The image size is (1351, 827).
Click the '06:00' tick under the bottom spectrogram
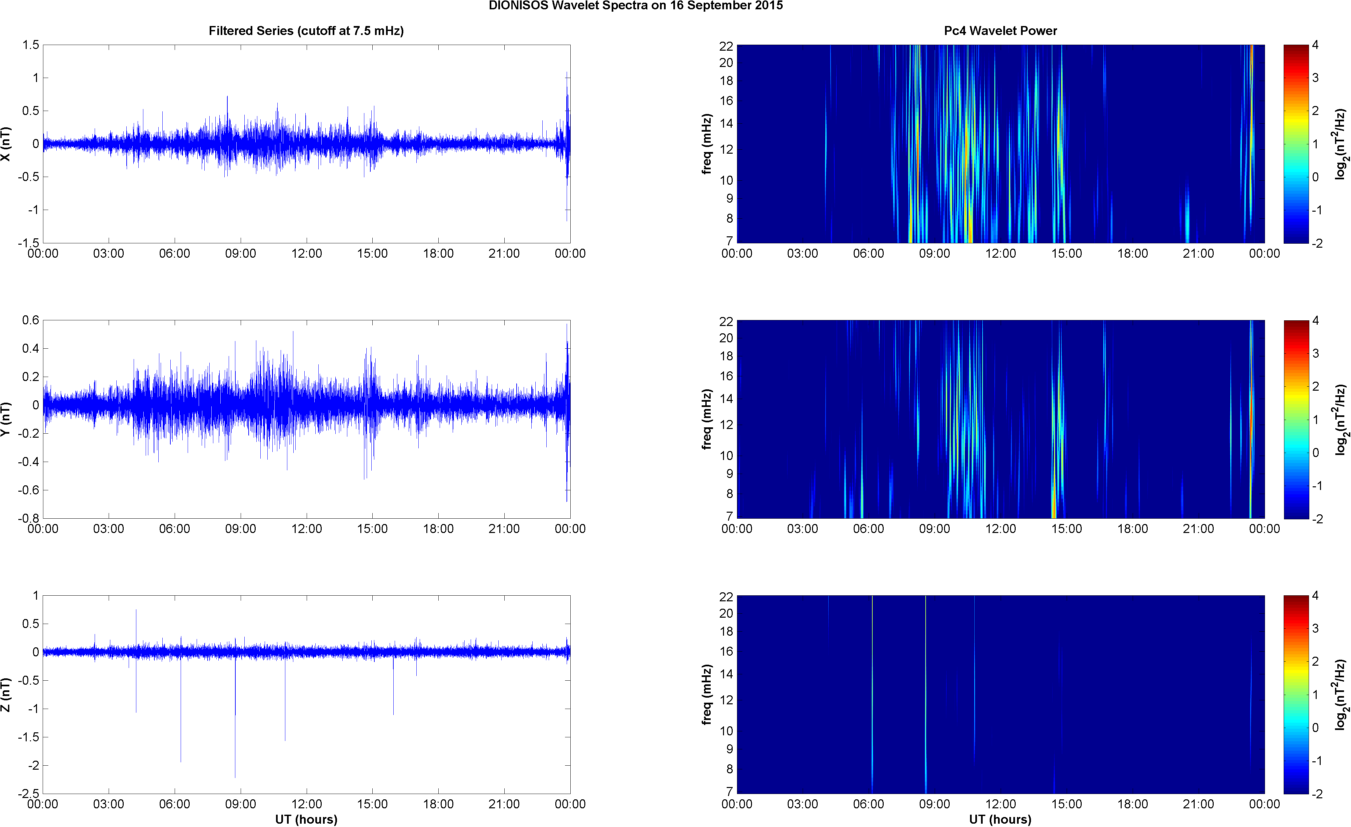(x=869, y=804)
